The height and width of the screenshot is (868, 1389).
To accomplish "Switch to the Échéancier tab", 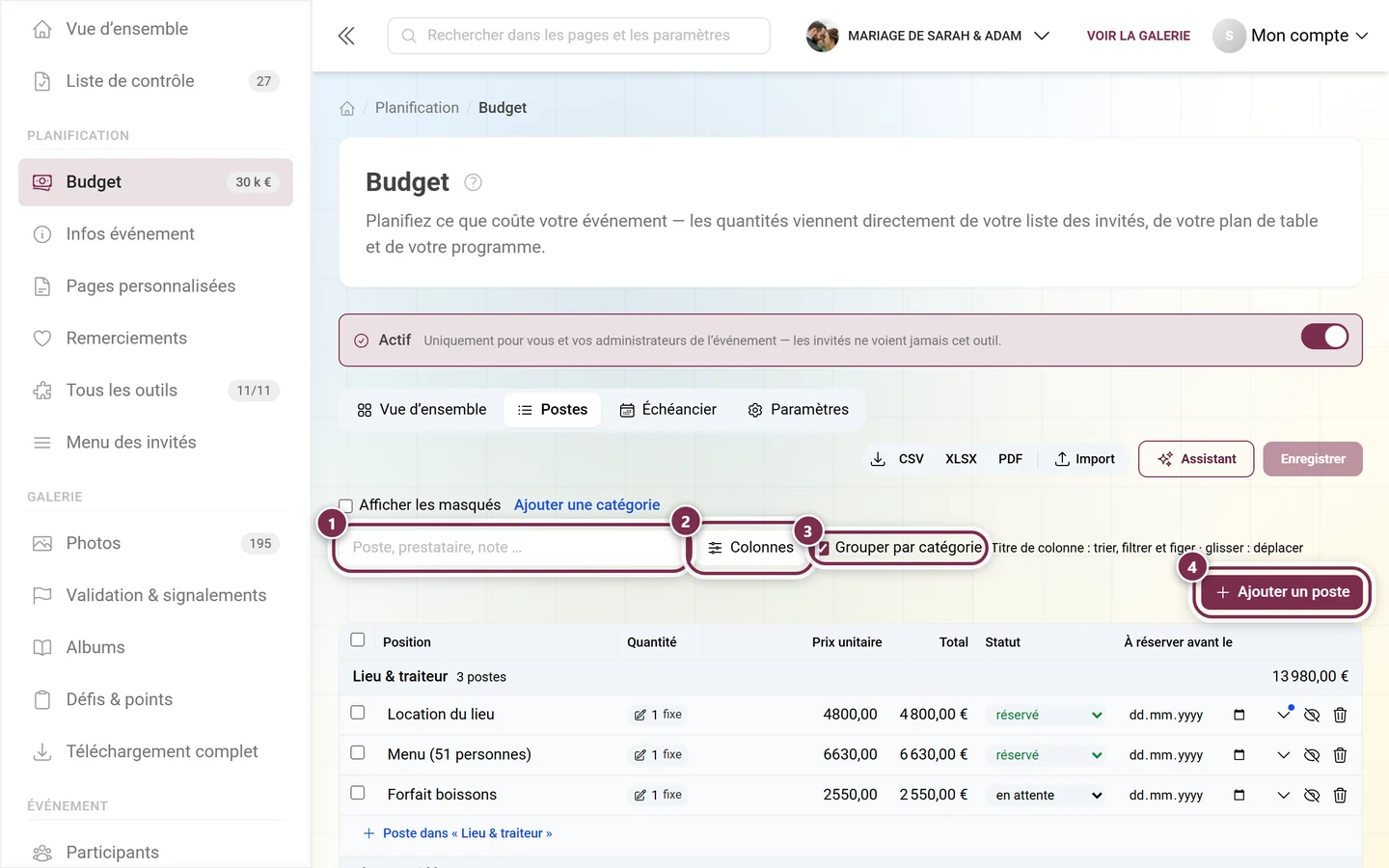I will (667, 410).
